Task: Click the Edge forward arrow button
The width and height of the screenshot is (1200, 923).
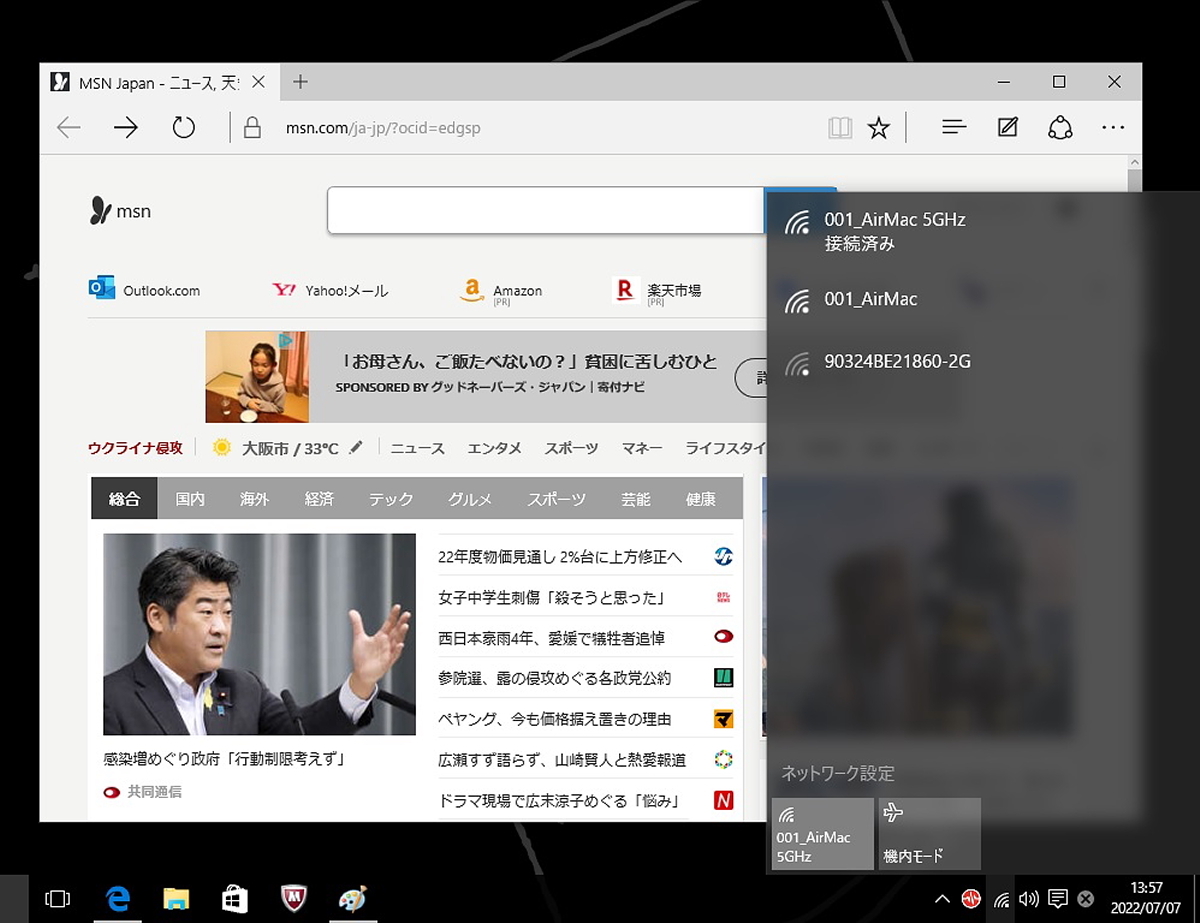Action: tap(125, 127)
